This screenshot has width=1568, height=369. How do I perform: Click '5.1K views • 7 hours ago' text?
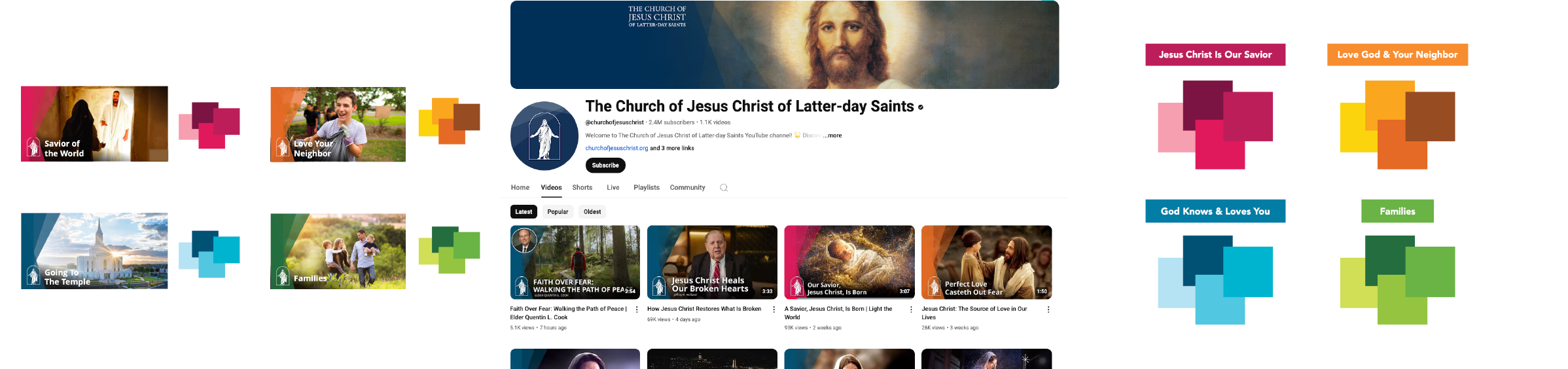click(x=539, y=328)
